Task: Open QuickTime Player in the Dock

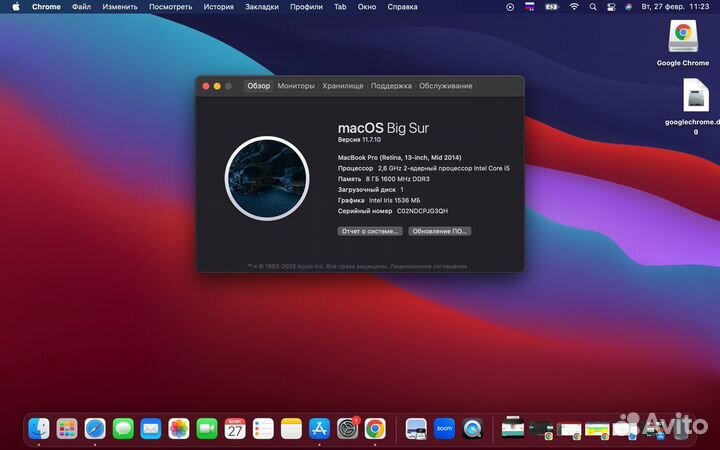Action: (x=472, y=429)
